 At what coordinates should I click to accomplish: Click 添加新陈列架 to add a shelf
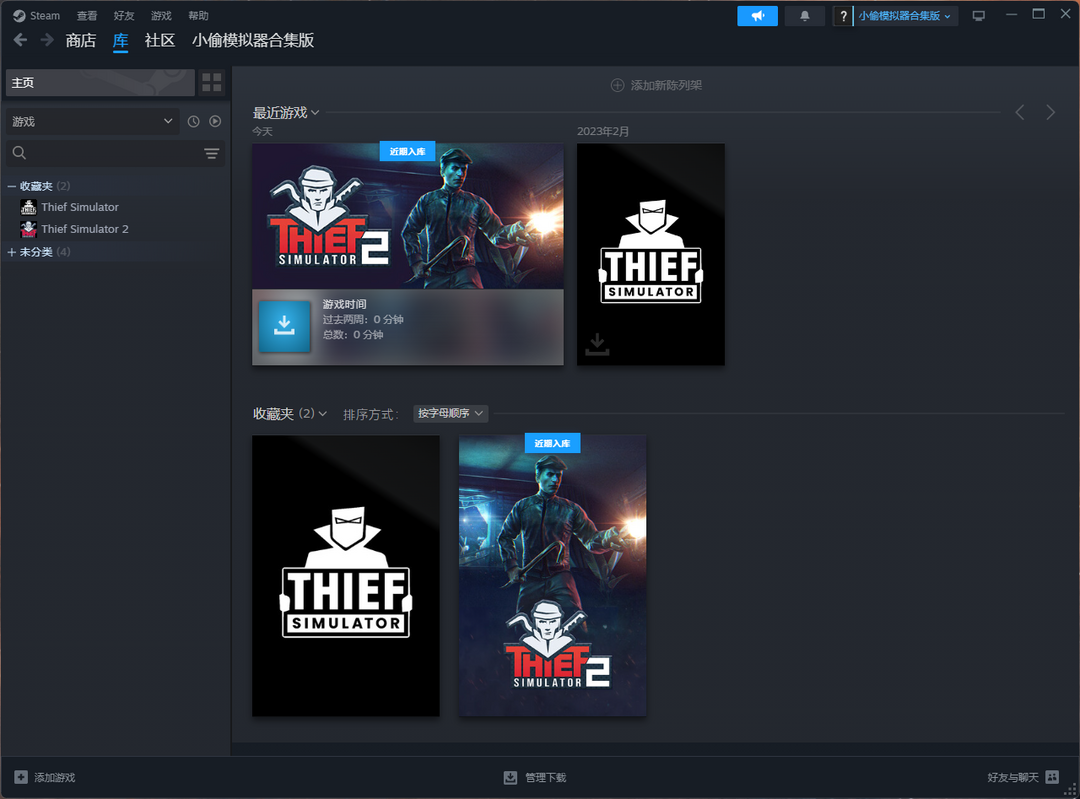(656, 85)
